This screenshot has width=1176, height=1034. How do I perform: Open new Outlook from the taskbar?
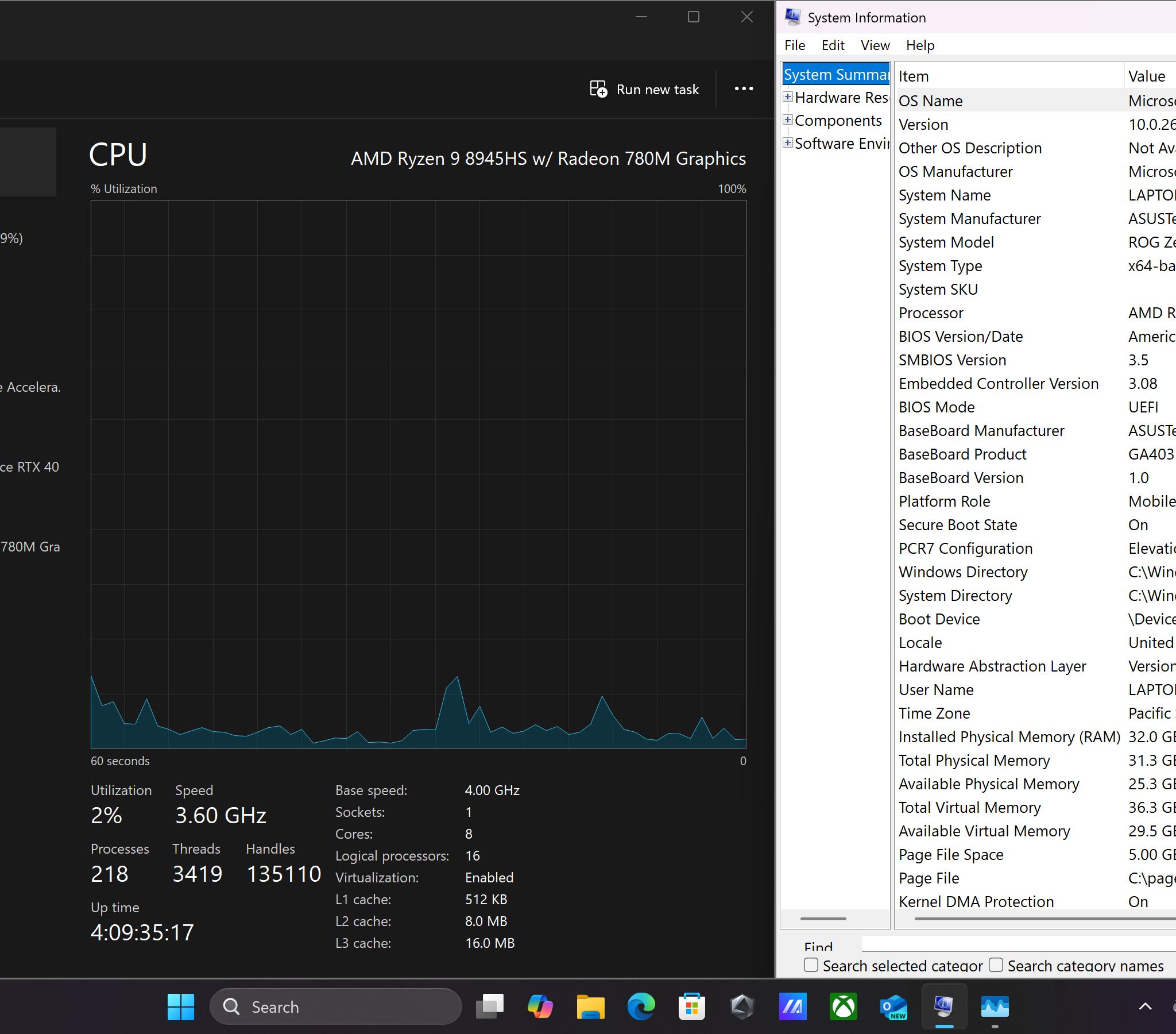coord(893,1006)
